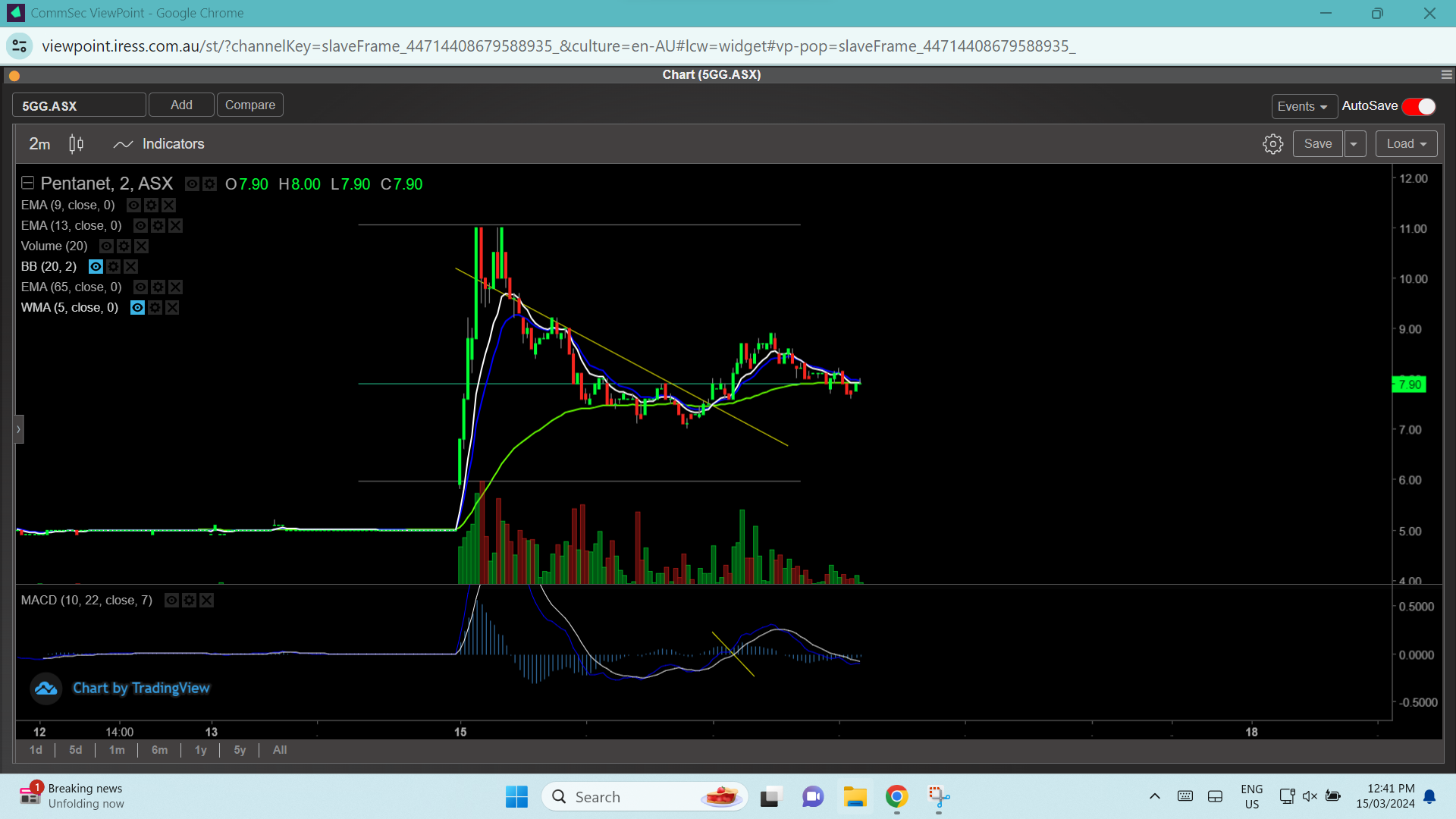Open the widget hamburger menu

(x=1446, y=74)
